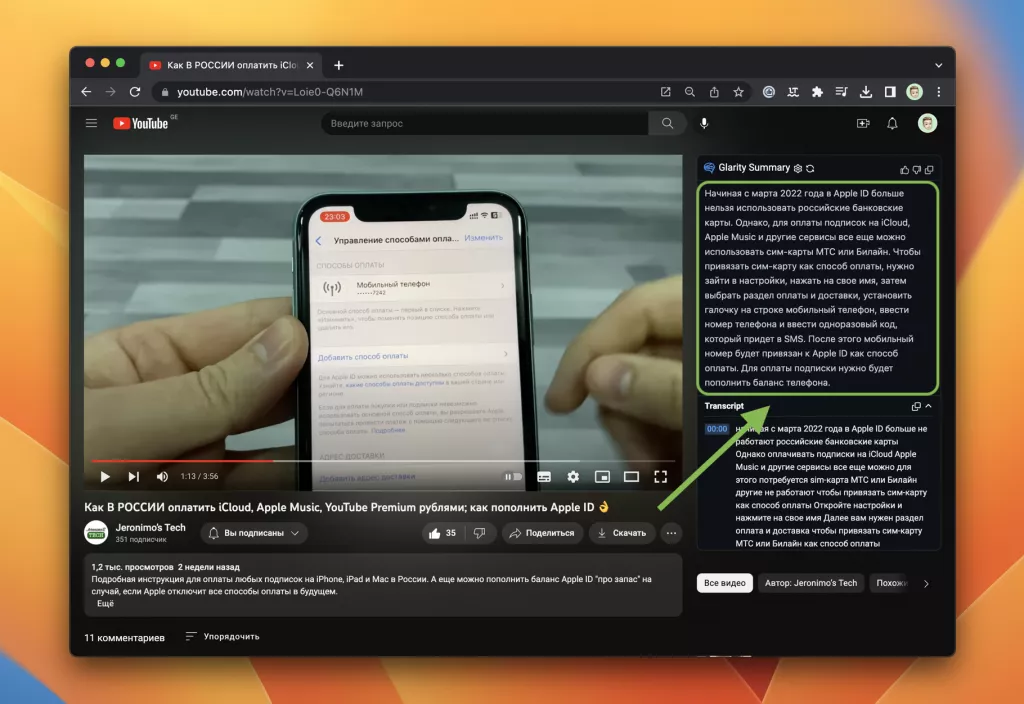Open the Jeronimo's Tech channel avatar
Screen dimensions: 1024x704
(x=96, y=533)
